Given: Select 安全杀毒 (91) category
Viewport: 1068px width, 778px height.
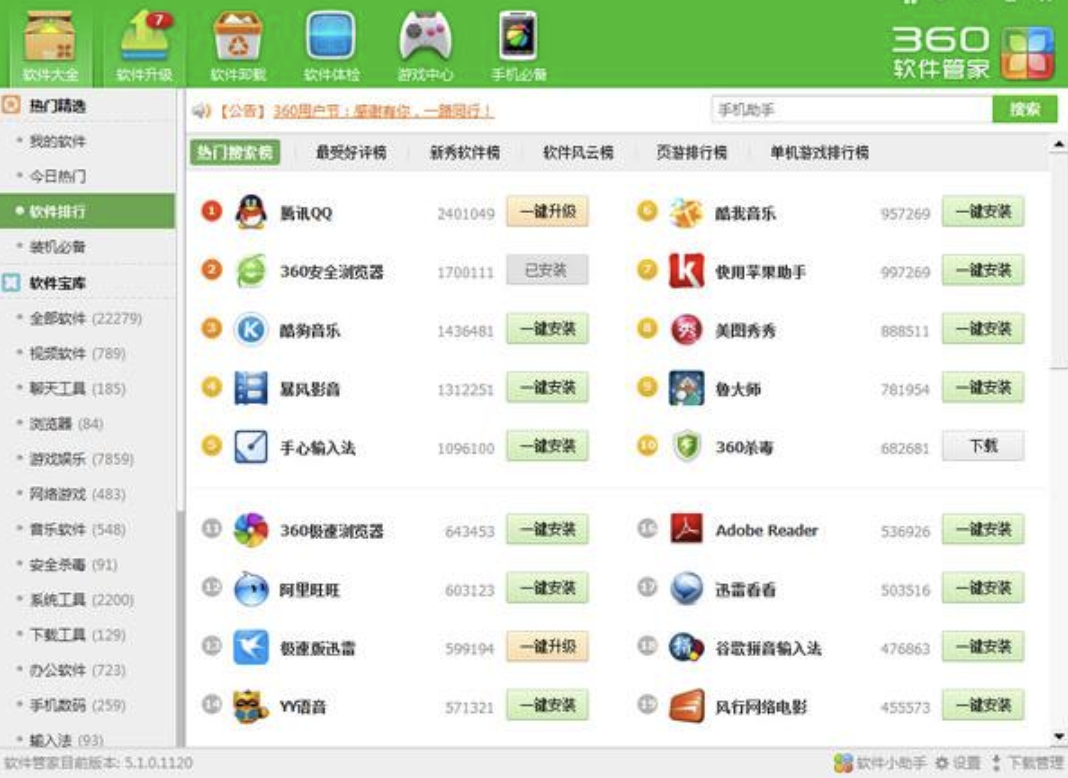Looking at the screenshot, I should [x=74, y=565].
